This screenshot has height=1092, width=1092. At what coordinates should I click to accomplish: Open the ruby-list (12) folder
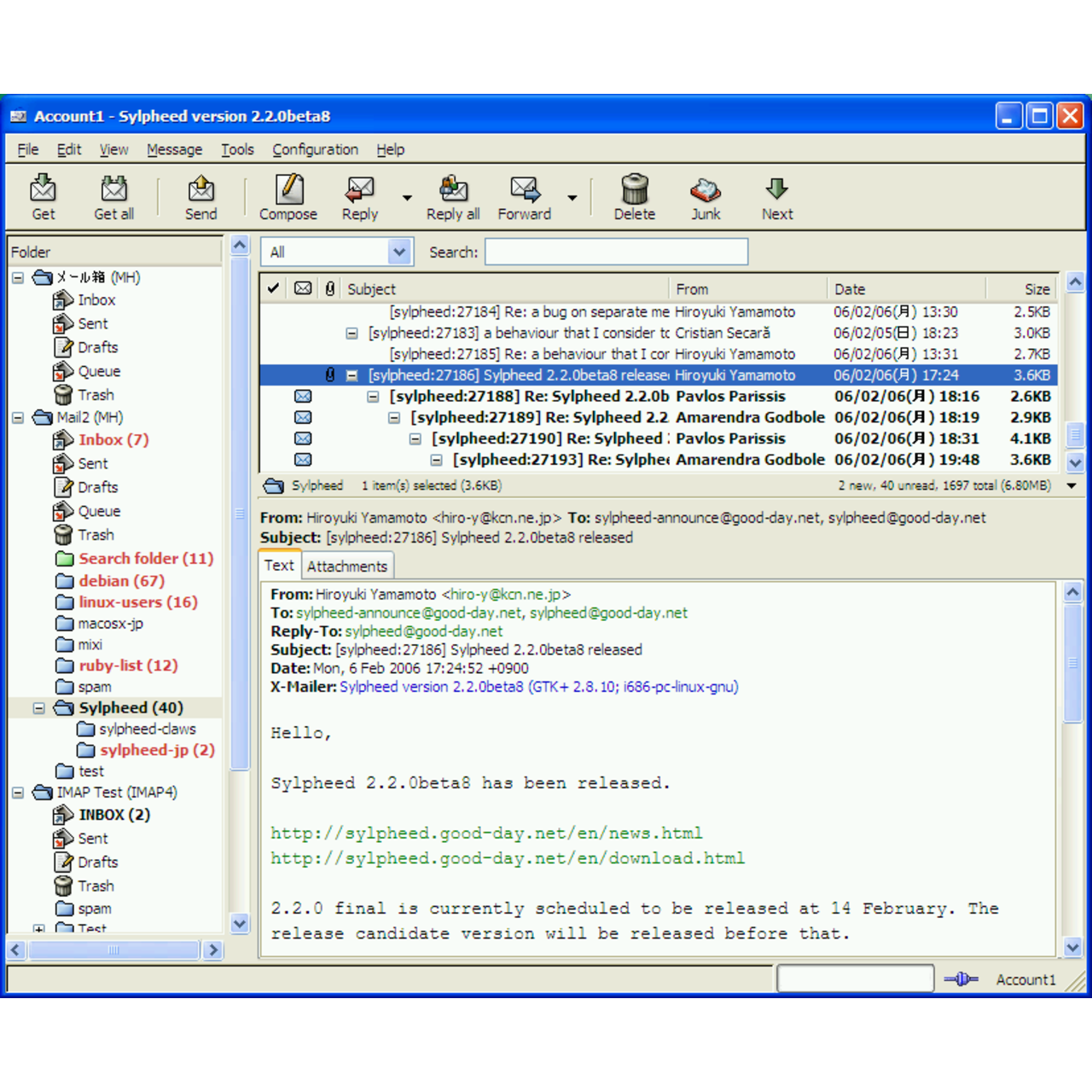point(128,665)
